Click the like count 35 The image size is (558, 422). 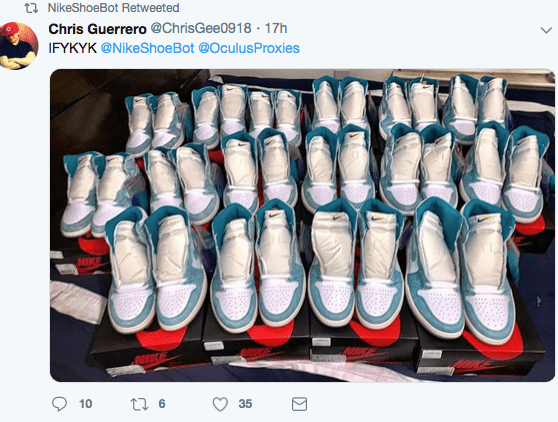[x=245, y=404]
